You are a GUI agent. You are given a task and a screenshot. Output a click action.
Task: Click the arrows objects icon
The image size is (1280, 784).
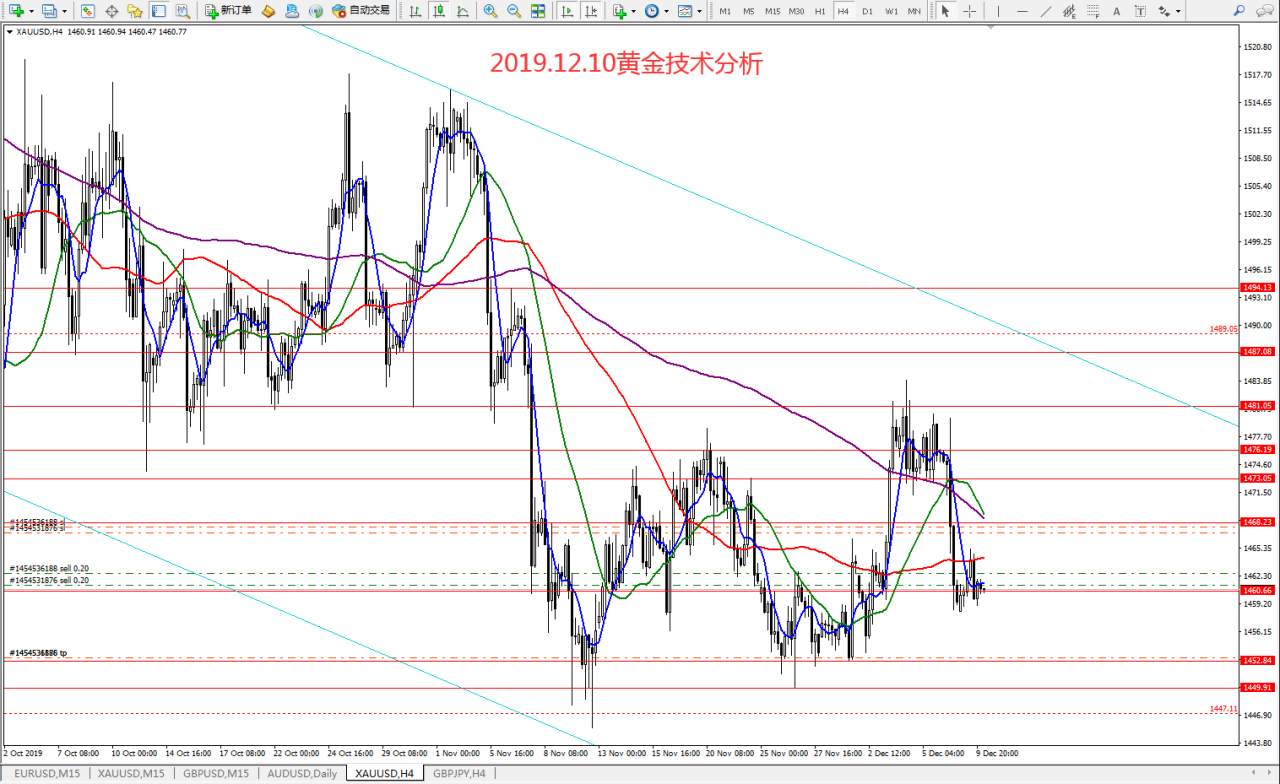click(x=1164, y=10)
